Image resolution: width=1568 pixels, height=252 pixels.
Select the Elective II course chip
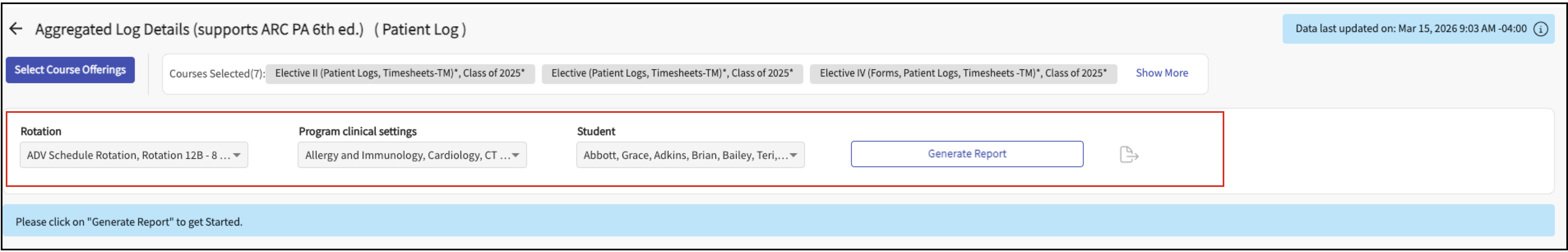tap(400, 74)
